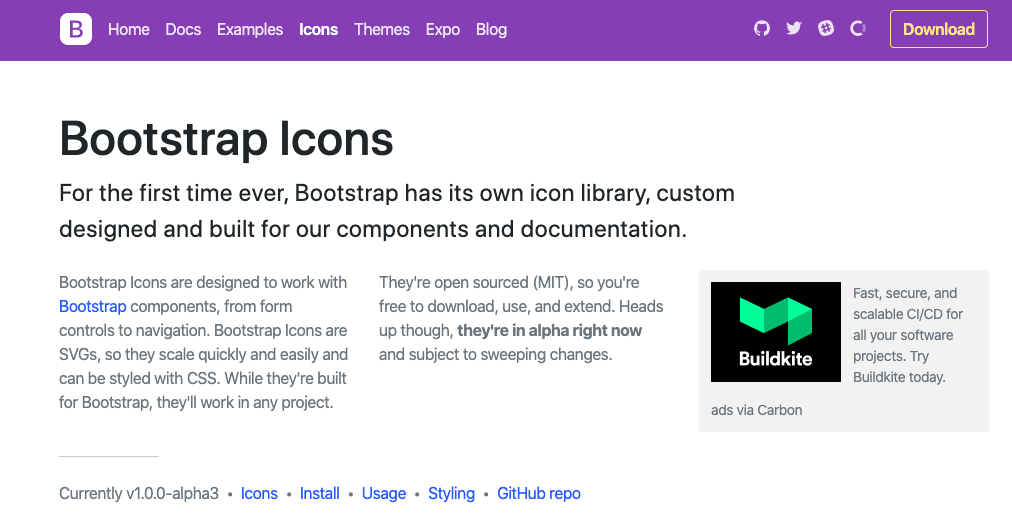Screen dimensions: 1012x527
Task: Open the Examples nav item
Action: click(x=250, y=30)
